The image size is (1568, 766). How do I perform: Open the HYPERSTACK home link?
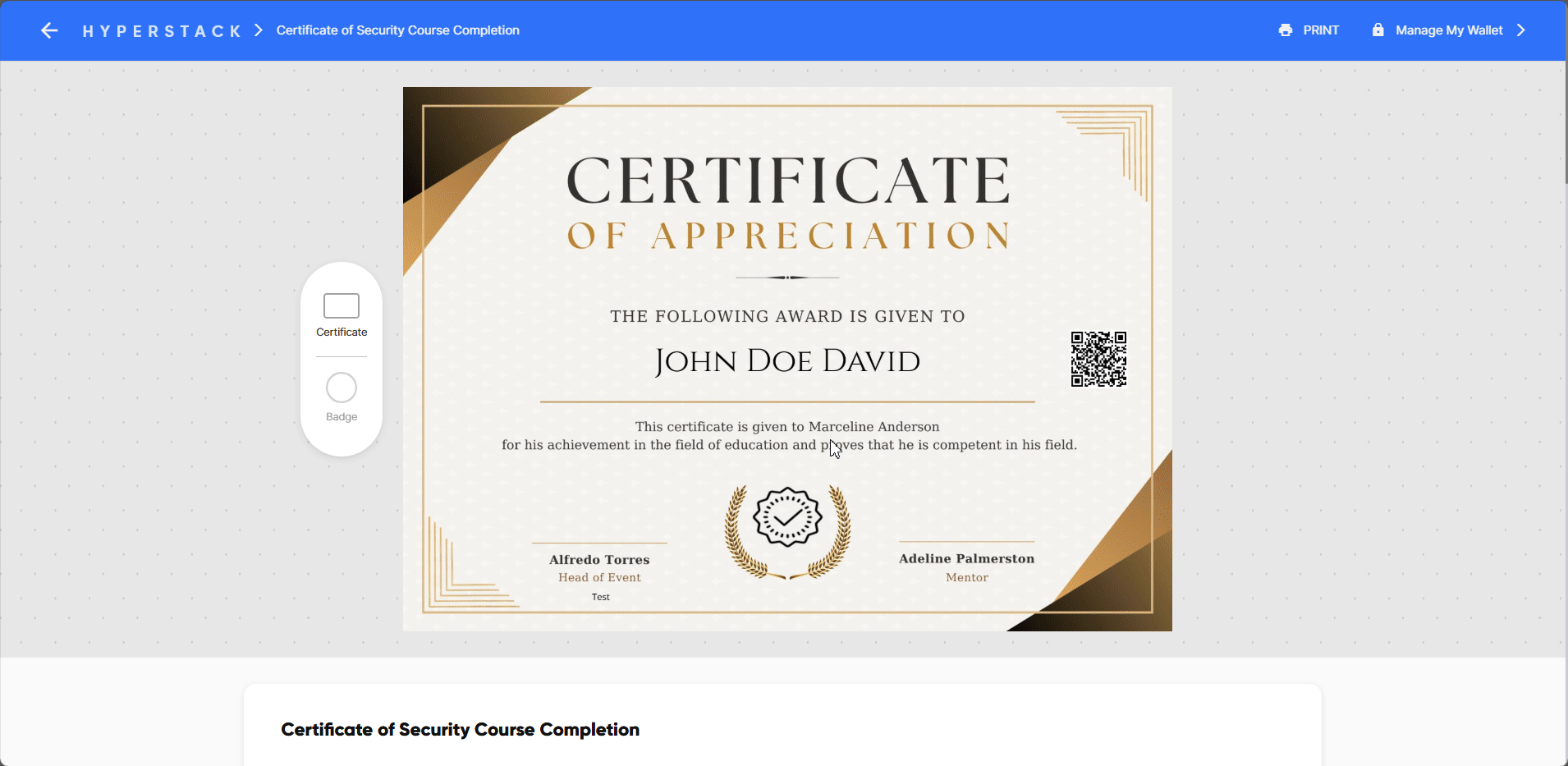pyautogui.click(x=162, y=31)
